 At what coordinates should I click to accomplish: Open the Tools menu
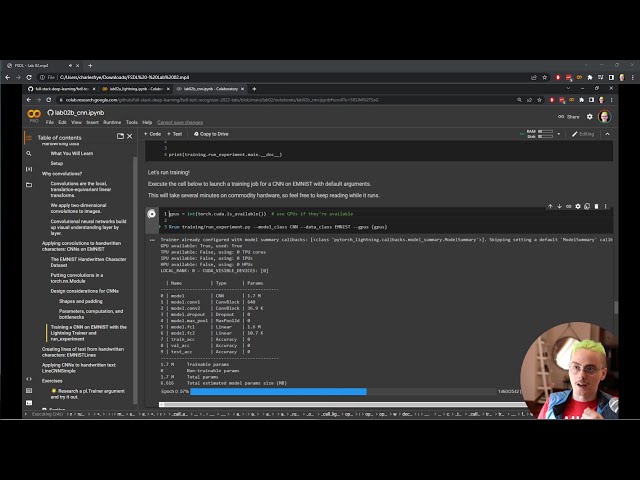132,122
